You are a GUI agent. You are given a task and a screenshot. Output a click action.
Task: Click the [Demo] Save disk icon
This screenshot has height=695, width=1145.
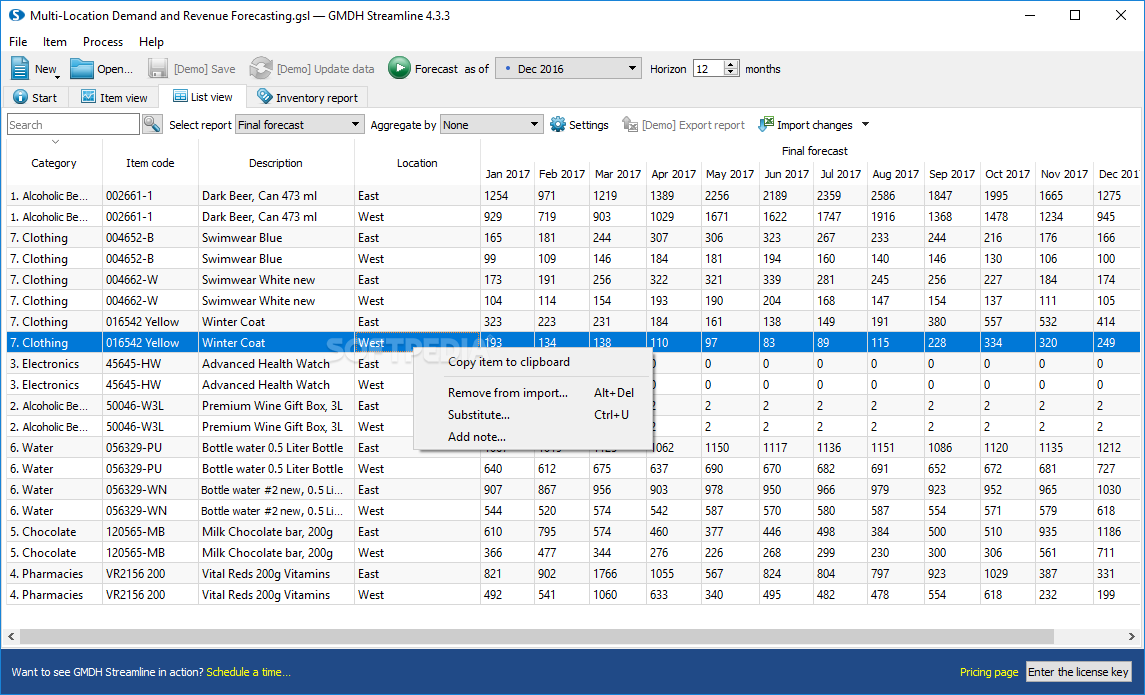(x=158, y=69)
